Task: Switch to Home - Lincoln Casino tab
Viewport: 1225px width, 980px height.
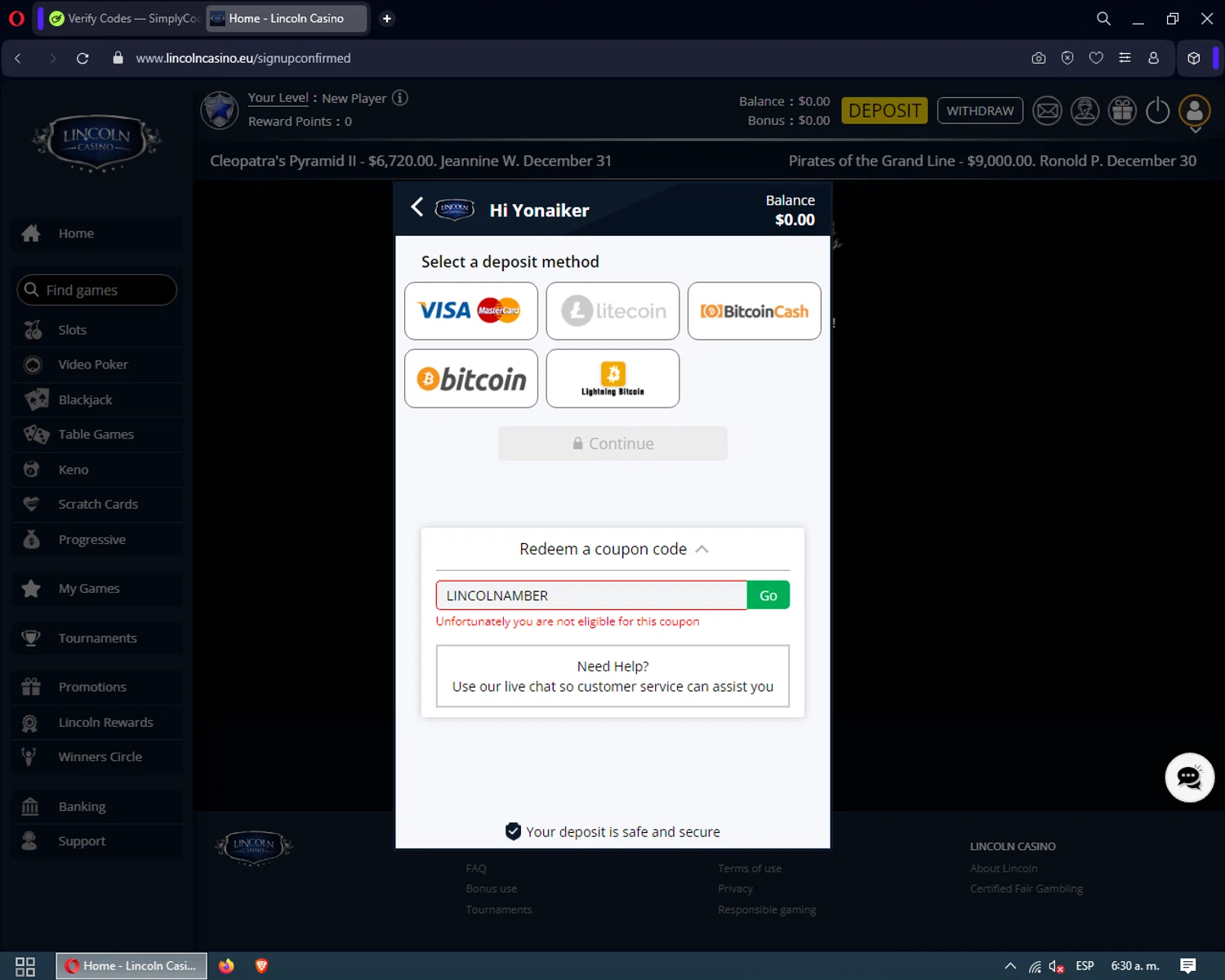Action: coord(287,18)
